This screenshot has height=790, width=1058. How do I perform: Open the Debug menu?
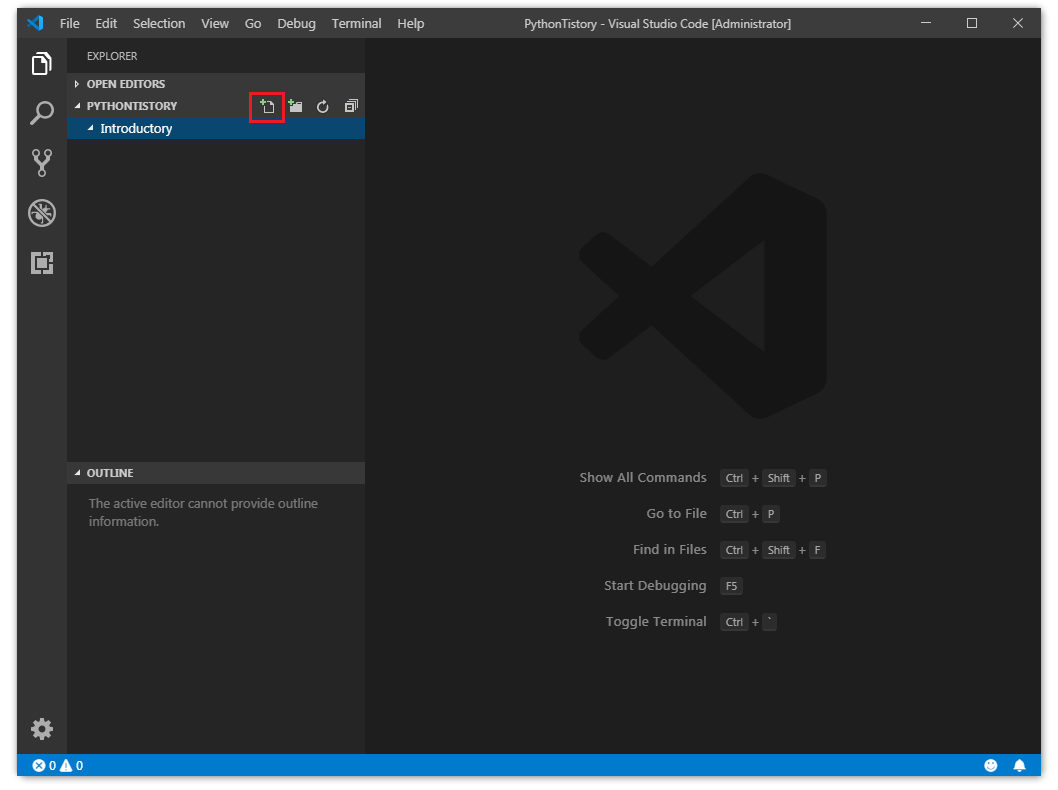click(x=296, y=24)
